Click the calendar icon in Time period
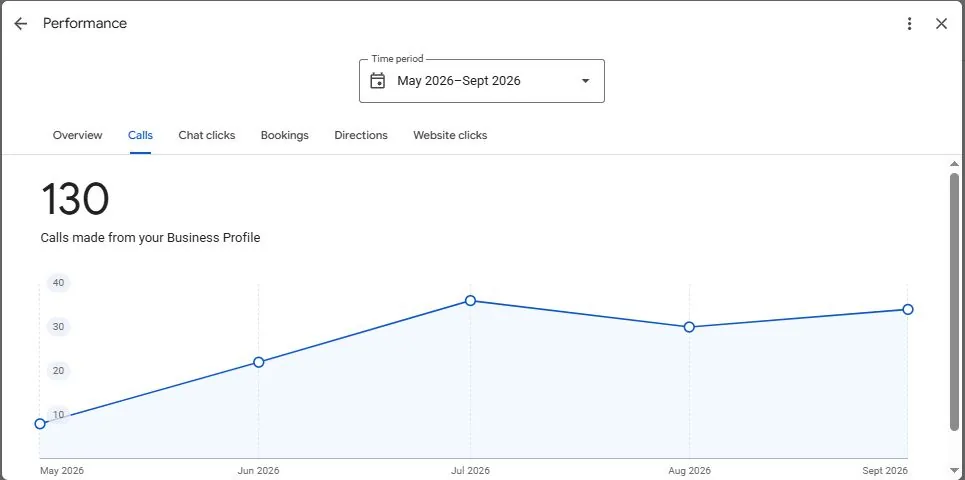Viewport: 965px width, 480px height. [377, 81]
